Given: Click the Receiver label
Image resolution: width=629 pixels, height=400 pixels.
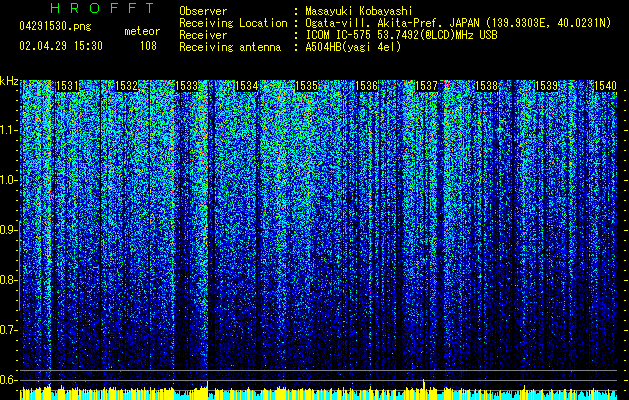Looking at the screenshot, I should 203,35.
